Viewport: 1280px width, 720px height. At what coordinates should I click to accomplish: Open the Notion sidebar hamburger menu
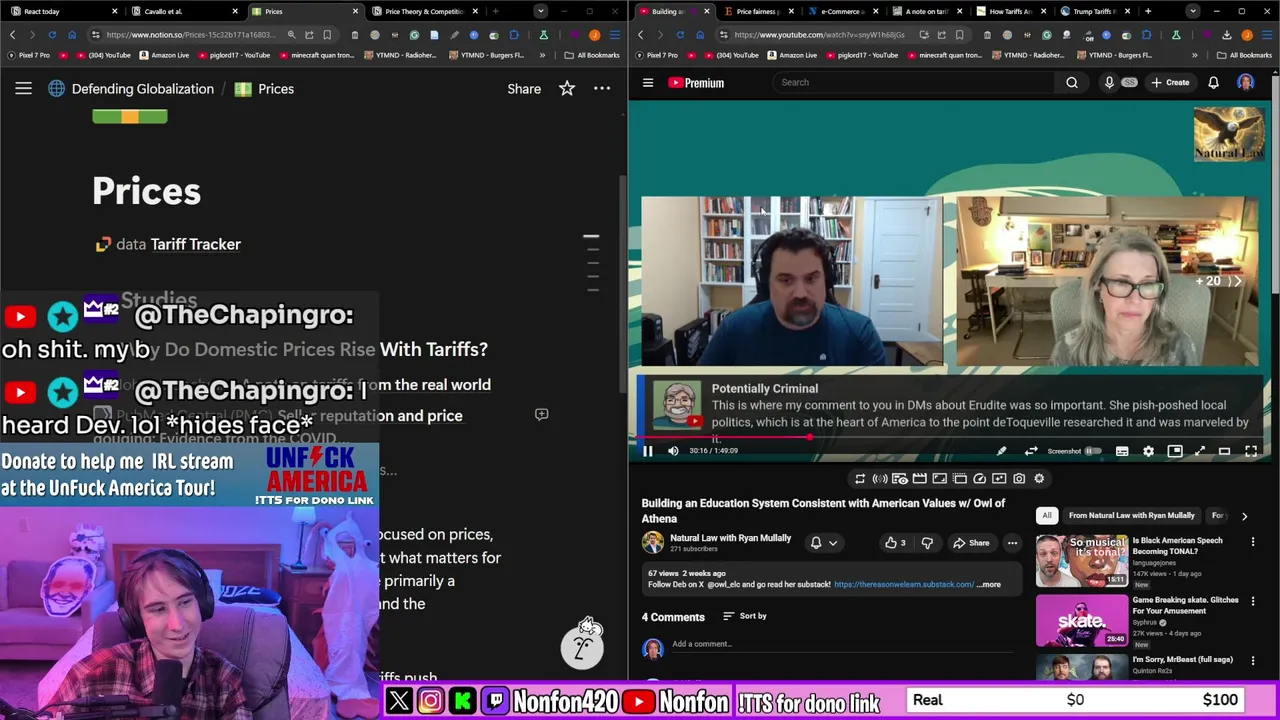23,89
